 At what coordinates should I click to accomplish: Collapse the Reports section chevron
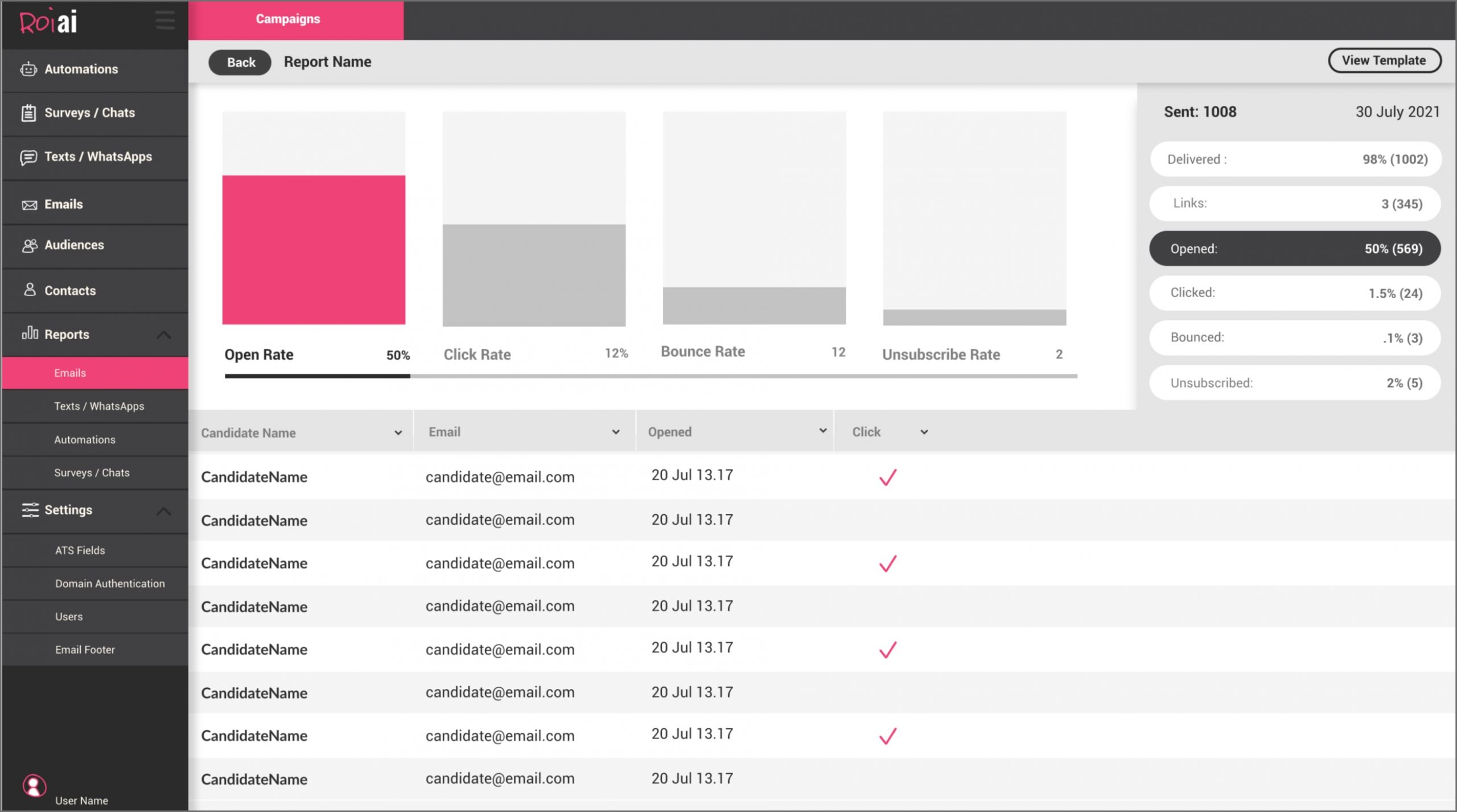point(163,335)
